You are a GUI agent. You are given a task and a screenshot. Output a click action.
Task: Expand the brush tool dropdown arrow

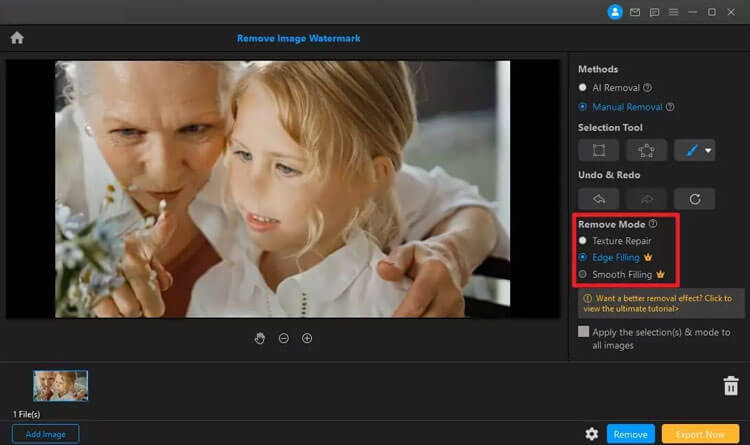click(x=708, y=150)
